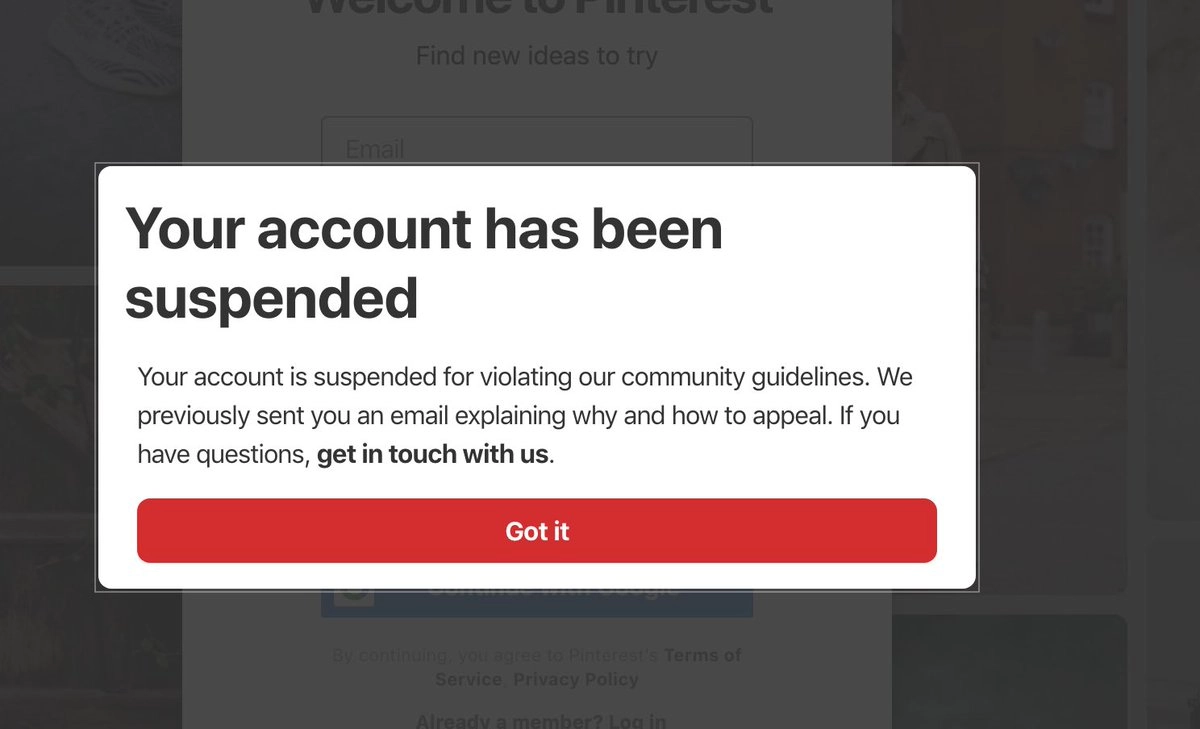1200x729 pixels.
Task: Click the Welcome to Pinterest title
Action: coord(537,8)
